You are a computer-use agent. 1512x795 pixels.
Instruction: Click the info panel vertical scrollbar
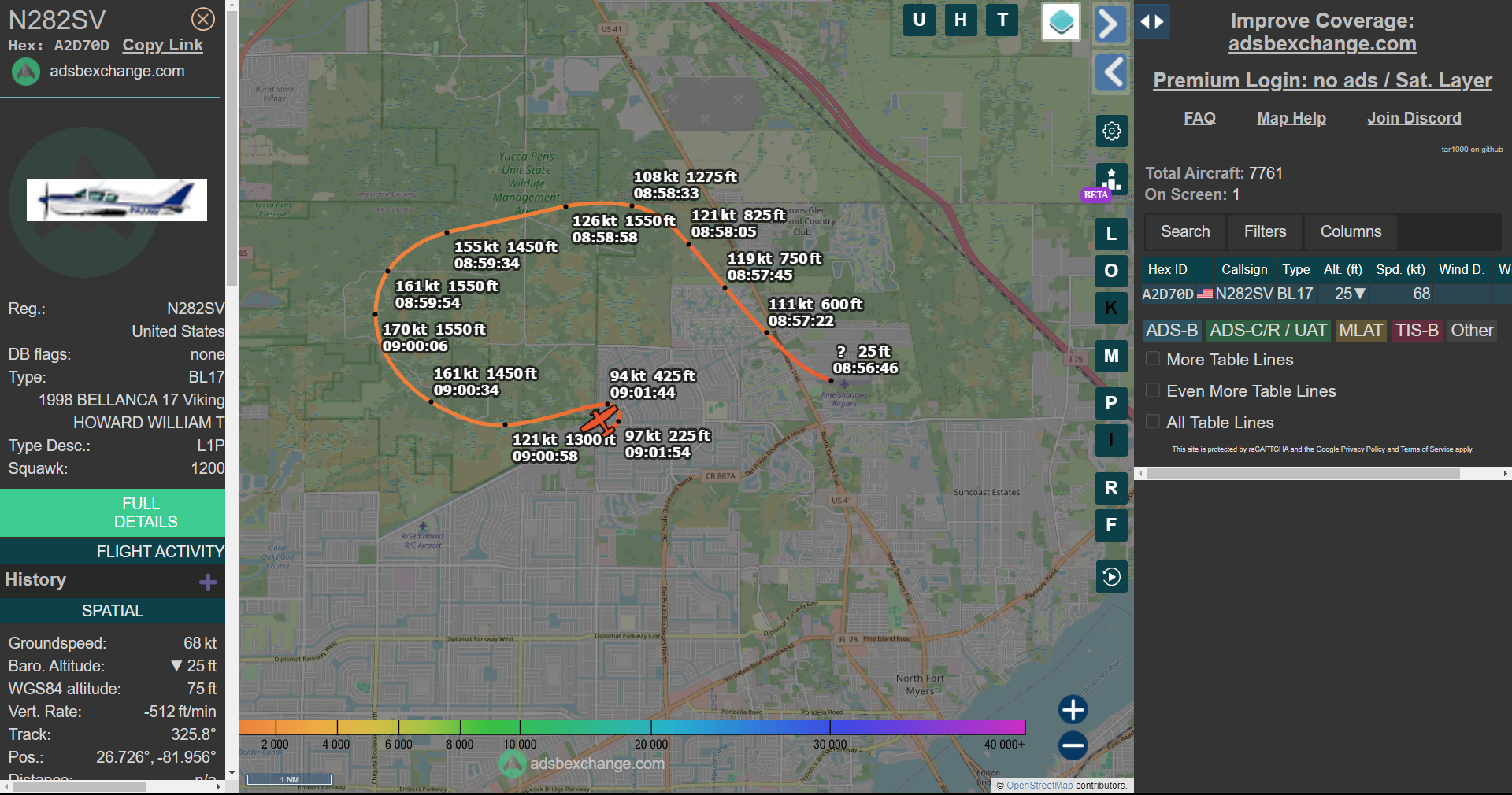[232, 150]
